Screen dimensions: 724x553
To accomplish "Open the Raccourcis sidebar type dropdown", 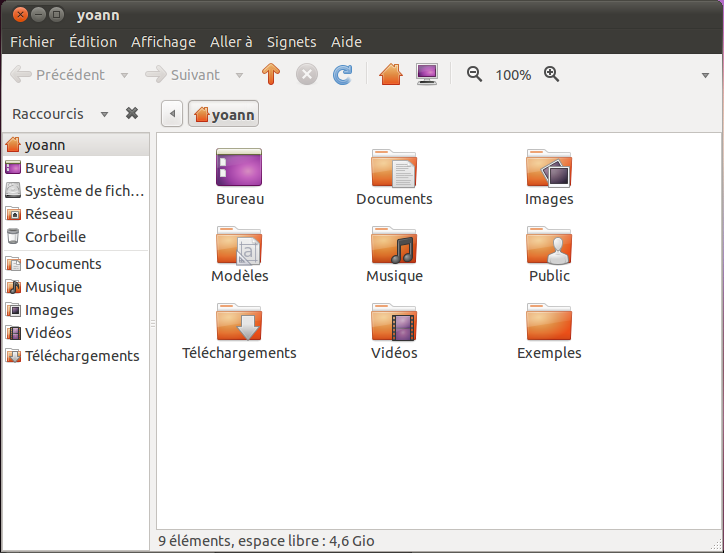I will pos(104,114).
